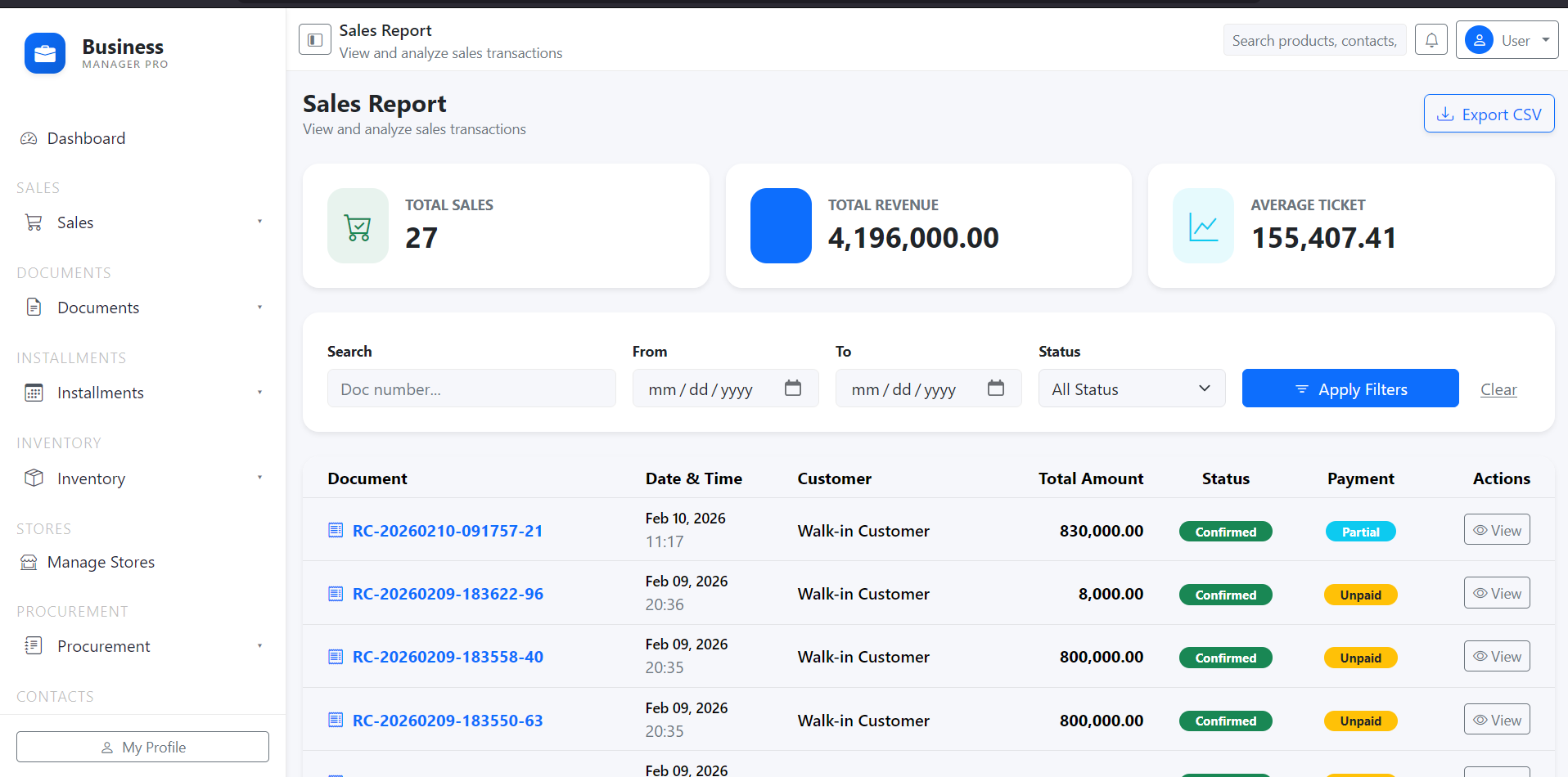Click the Business Manager Pro logo
This screenshot has width=1568, height=777.
tap(45, 53)
